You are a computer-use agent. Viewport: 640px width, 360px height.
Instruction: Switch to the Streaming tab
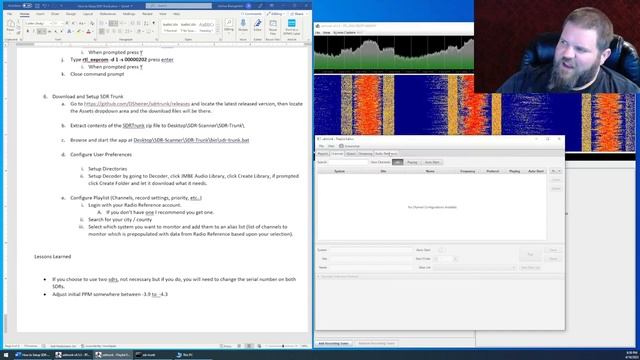pyautogui.click(x=365, y=153)
